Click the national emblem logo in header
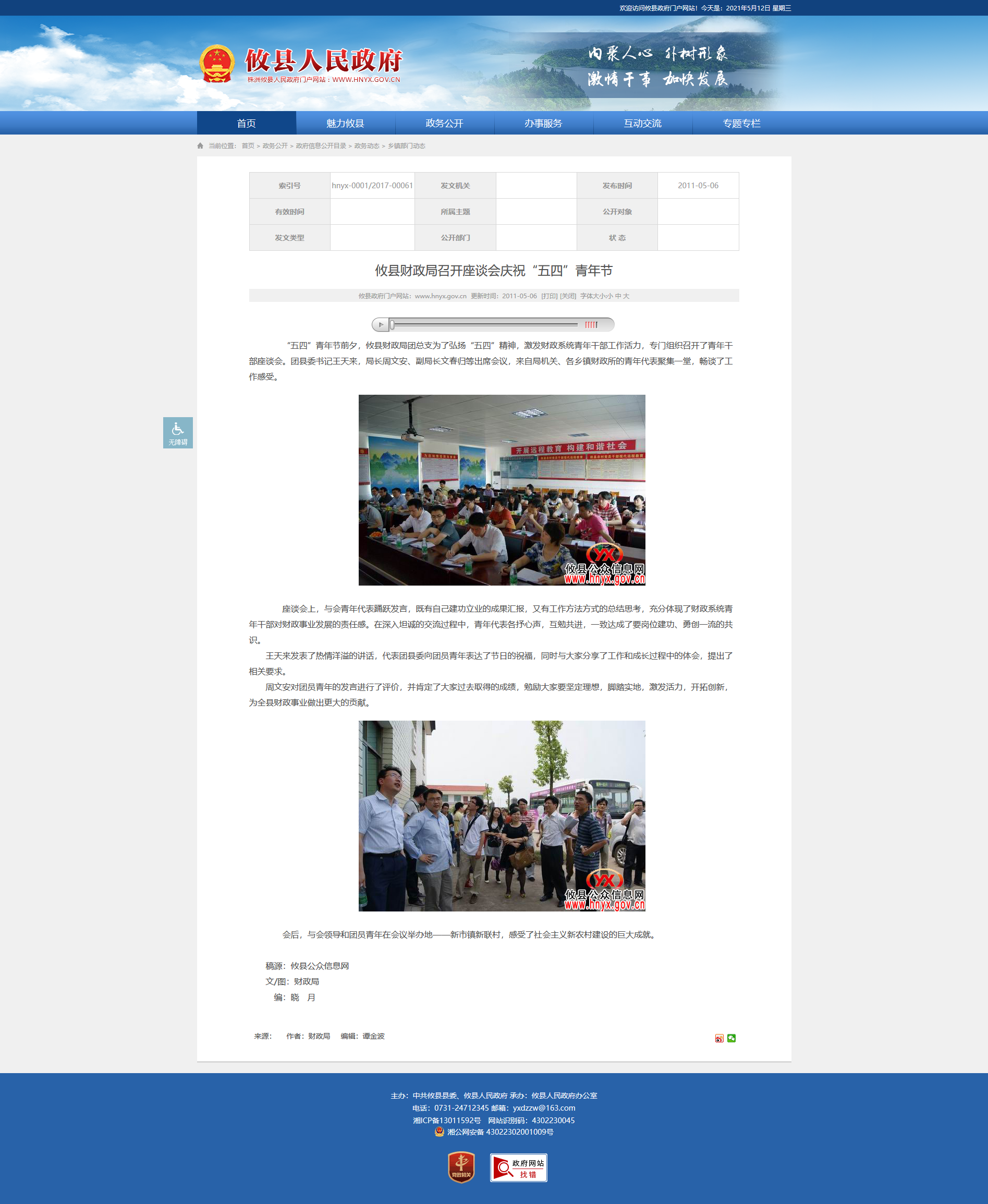This screenshot has height=1204, width=988. [217, 64]
